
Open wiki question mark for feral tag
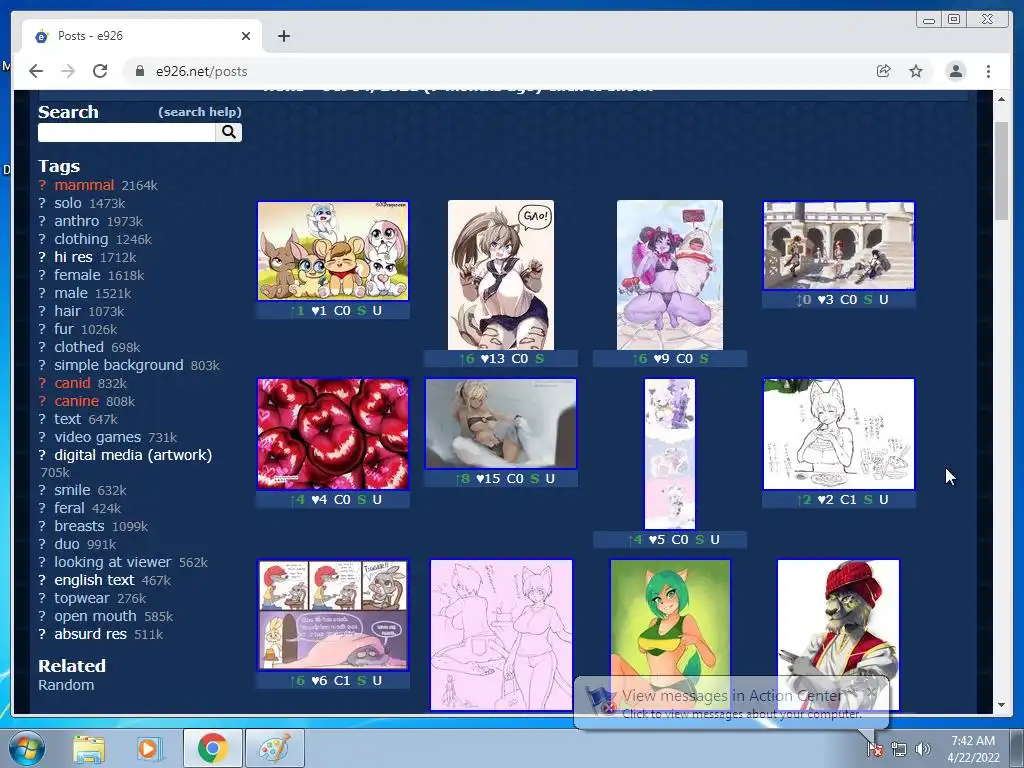click(42, 507)
